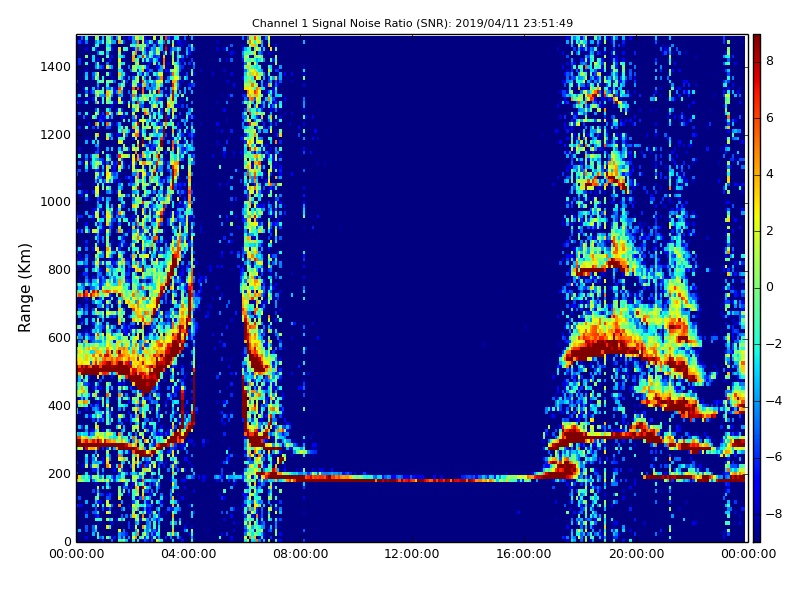Click the colorbar label −6
Viewport: 800px width, 600px height.
(773, 457)
